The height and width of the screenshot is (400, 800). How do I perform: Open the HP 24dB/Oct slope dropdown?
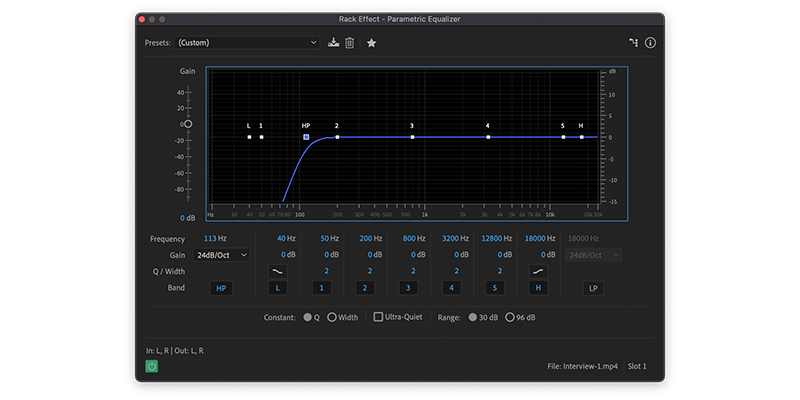point(221,255)
